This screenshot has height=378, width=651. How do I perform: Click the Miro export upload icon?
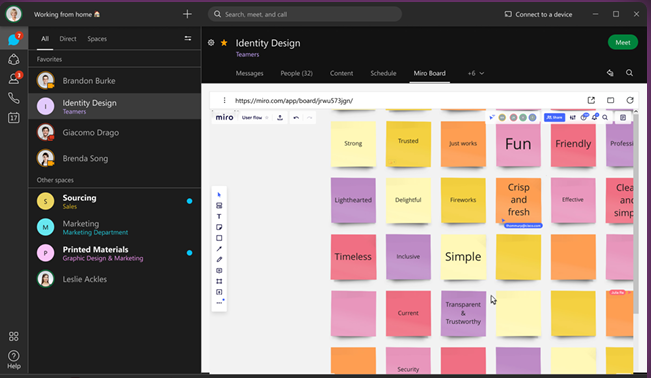click(x=280, y=118)
